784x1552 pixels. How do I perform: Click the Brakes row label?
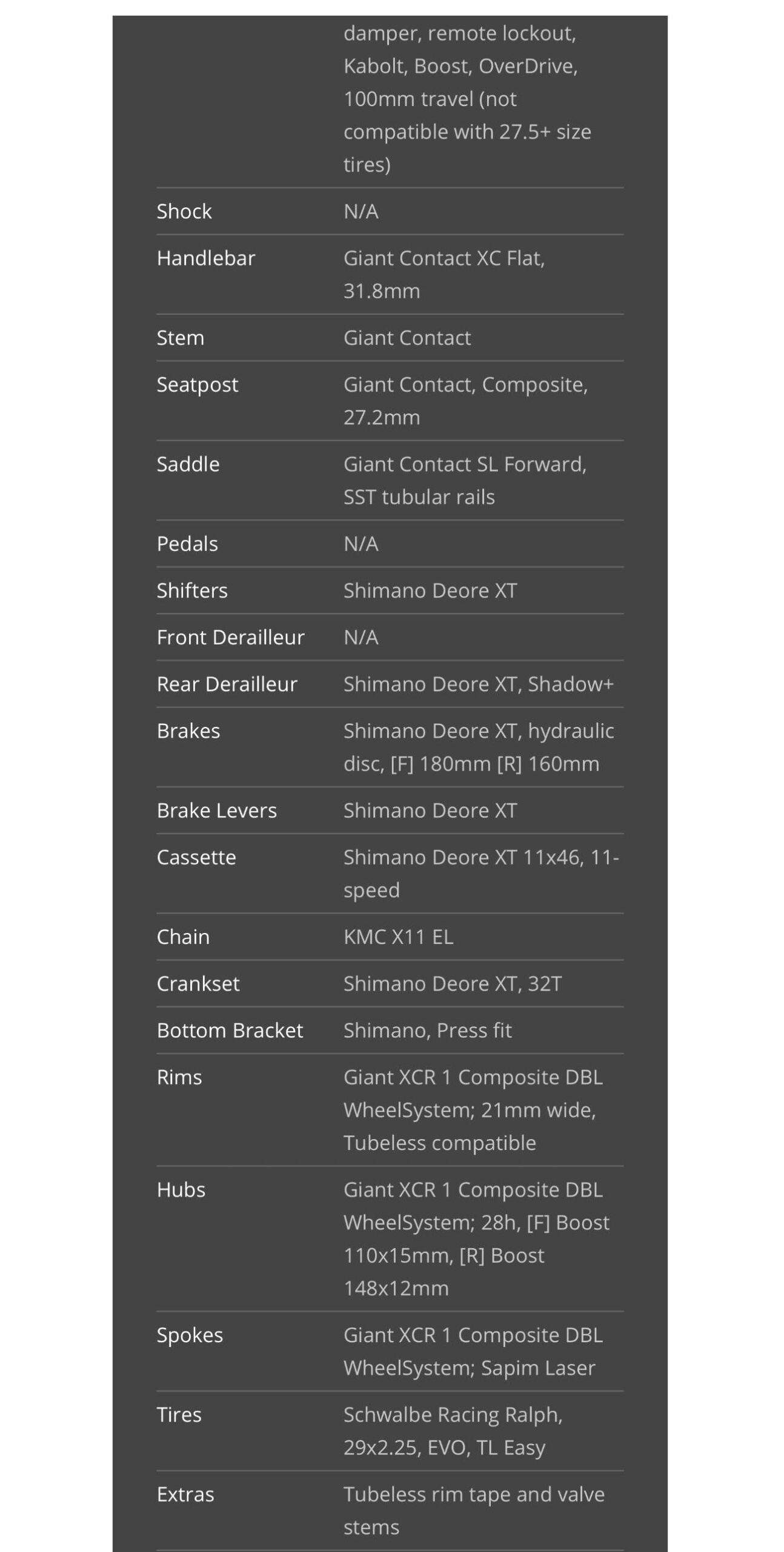point(188,731)
